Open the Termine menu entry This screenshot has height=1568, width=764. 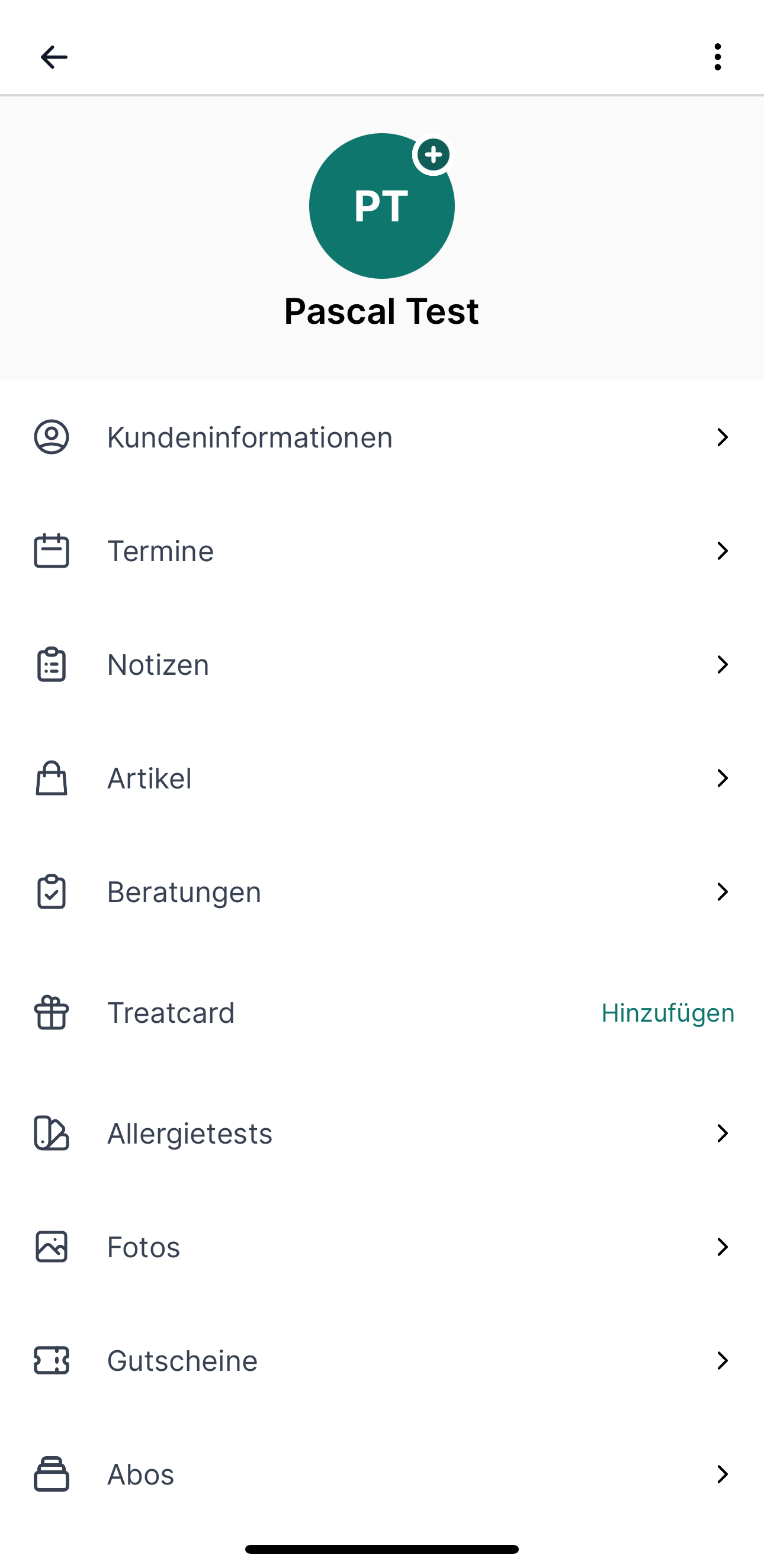coord(382,551)
